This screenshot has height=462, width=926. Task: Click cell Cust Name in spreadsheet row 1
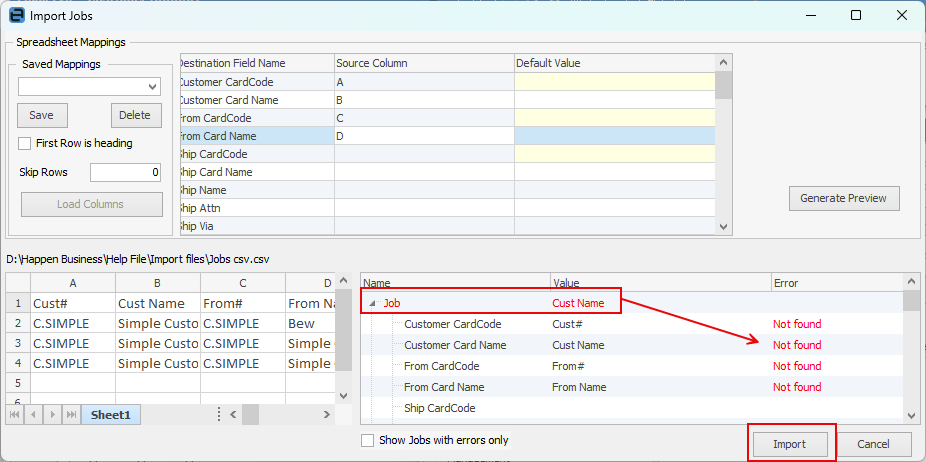[x=158, y=303]
